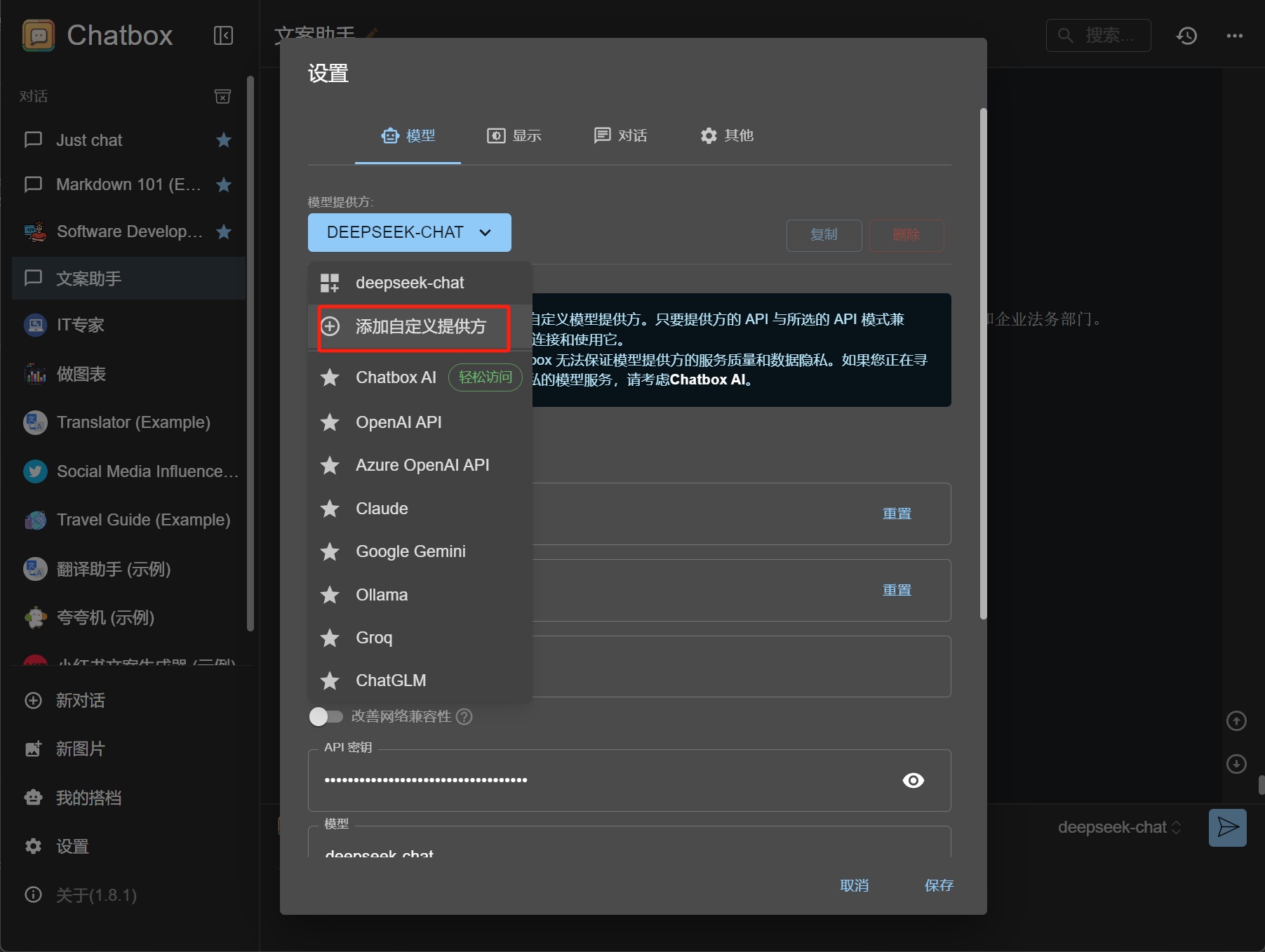Click the scroll-to-bottom circular arrow icon
This screenshot has height=952, width=1265.
click(x=1236, y=764)
